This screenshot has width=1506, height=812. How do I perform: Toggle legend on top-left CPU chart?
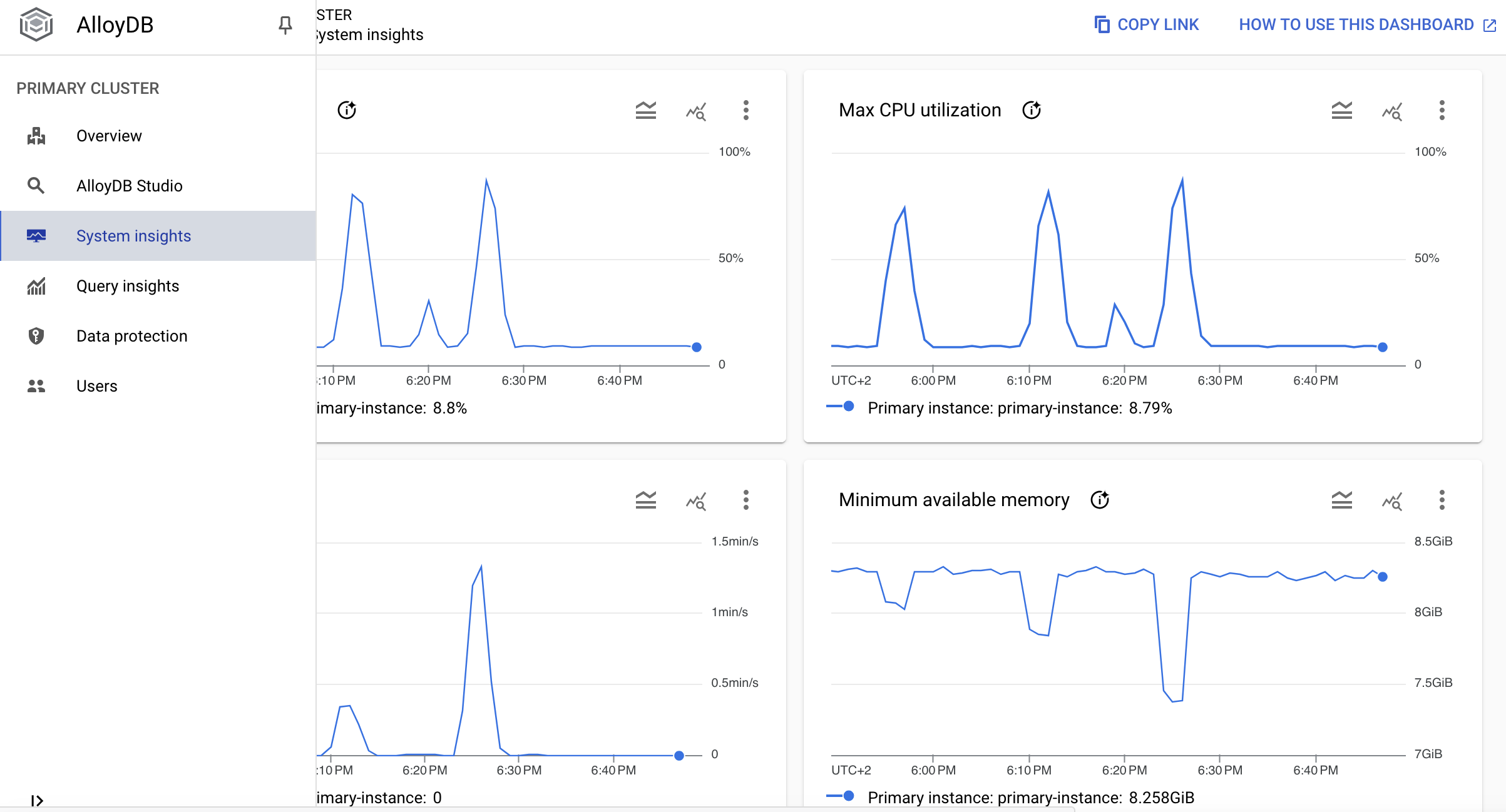[646, 111]
